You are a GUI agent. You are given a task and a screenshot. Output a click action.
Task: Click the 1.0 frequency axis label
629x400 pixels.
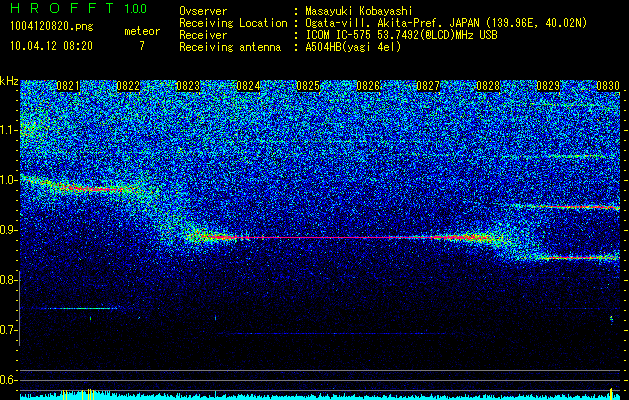(9, 180)
